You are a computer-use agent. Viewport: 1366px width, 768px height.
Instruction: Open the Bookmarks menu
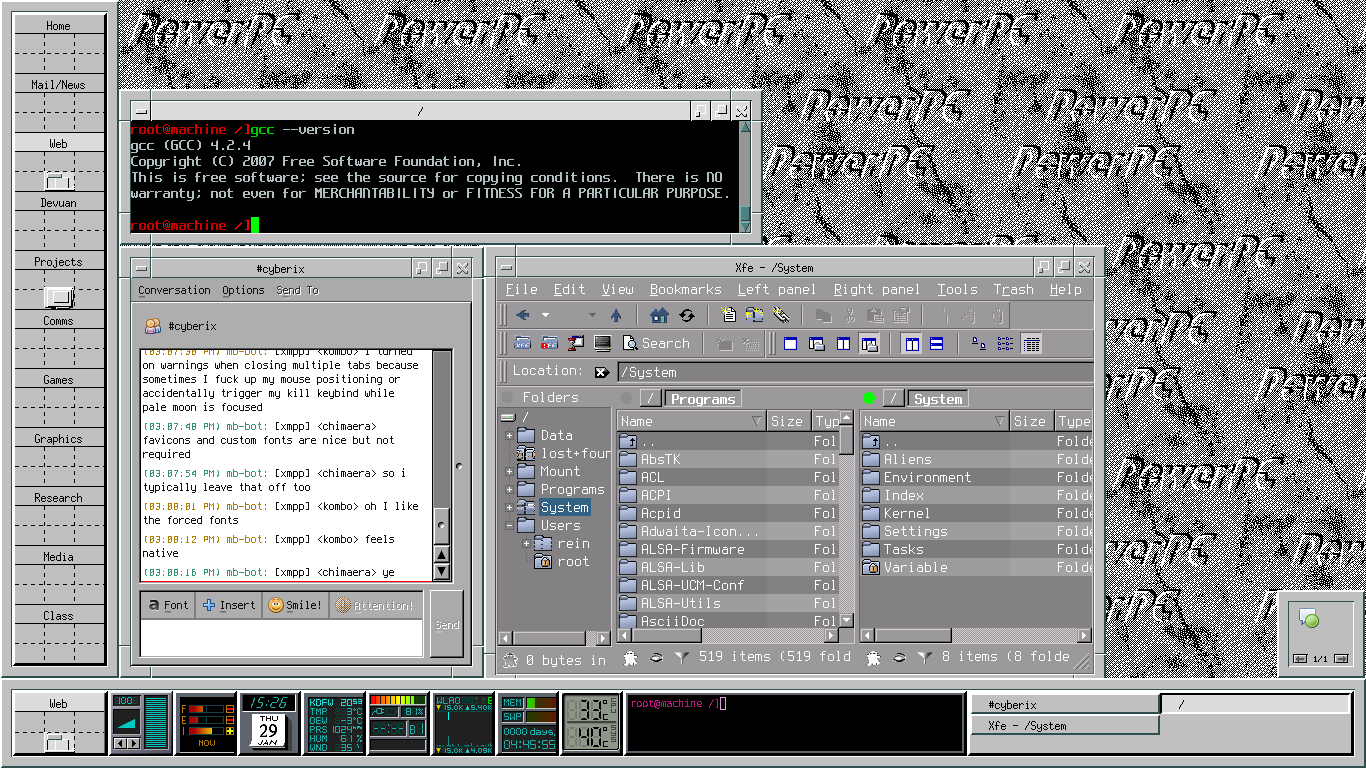pyautogui.click(x=685, y=289)
